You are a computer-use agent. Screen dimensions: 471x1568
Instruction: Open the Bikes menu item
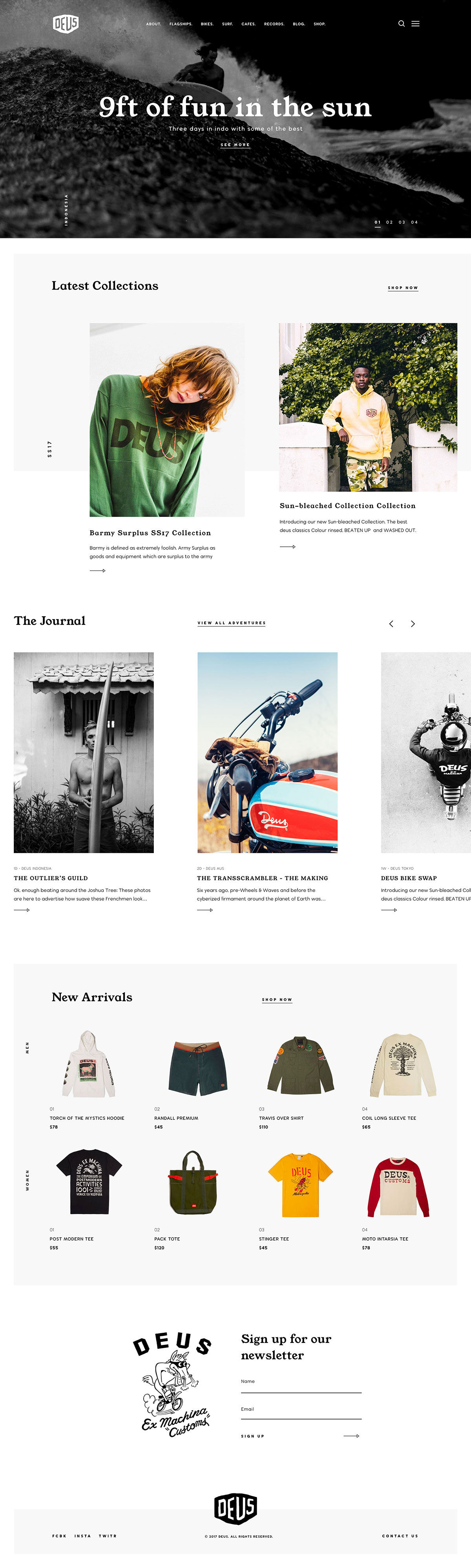coord(207,24)
